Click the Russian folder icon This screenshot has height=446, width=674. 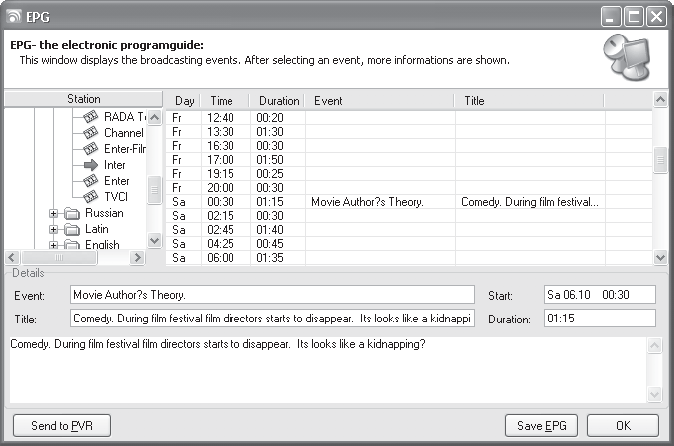(x=72, y=214)
